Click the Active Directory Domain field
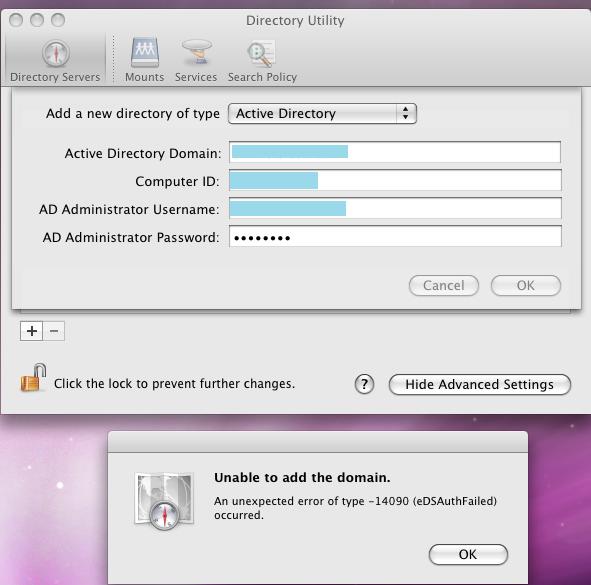Screen dimensions: 591x585 (x=395, y=152)
